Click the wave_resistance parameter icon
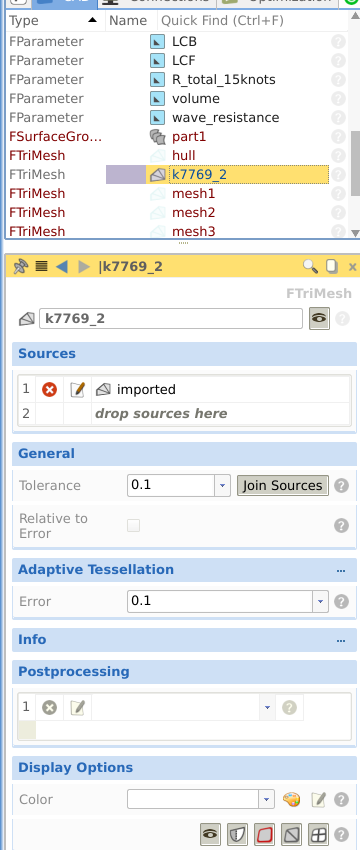This screenshot has width=360, height=850. coord(157,118)
